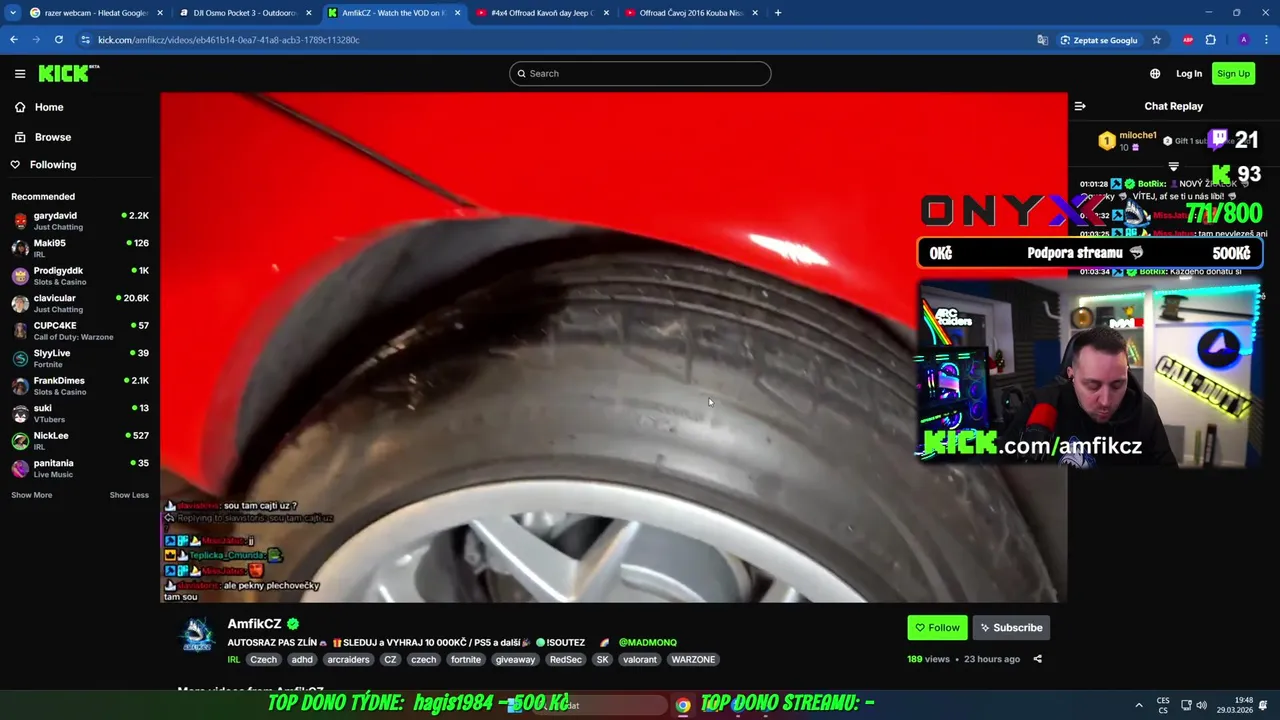Image resolution: width=1280 pixels, height=720 pixels.
Task: Click the stream video player
Action: [x=614, y=347]
